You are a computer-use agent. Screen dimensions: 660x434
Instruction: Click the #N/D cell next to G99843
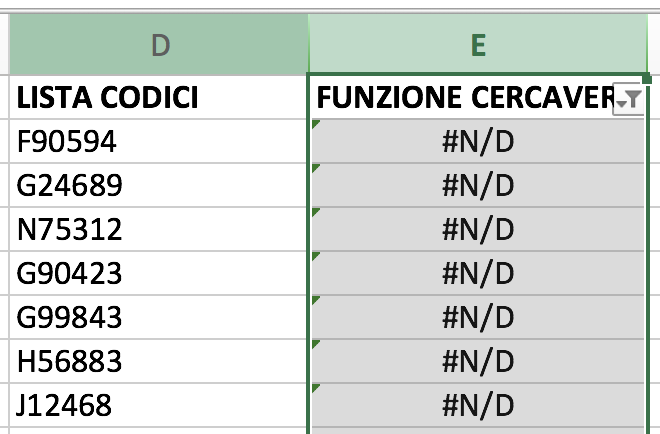click(x=478, y=317)
